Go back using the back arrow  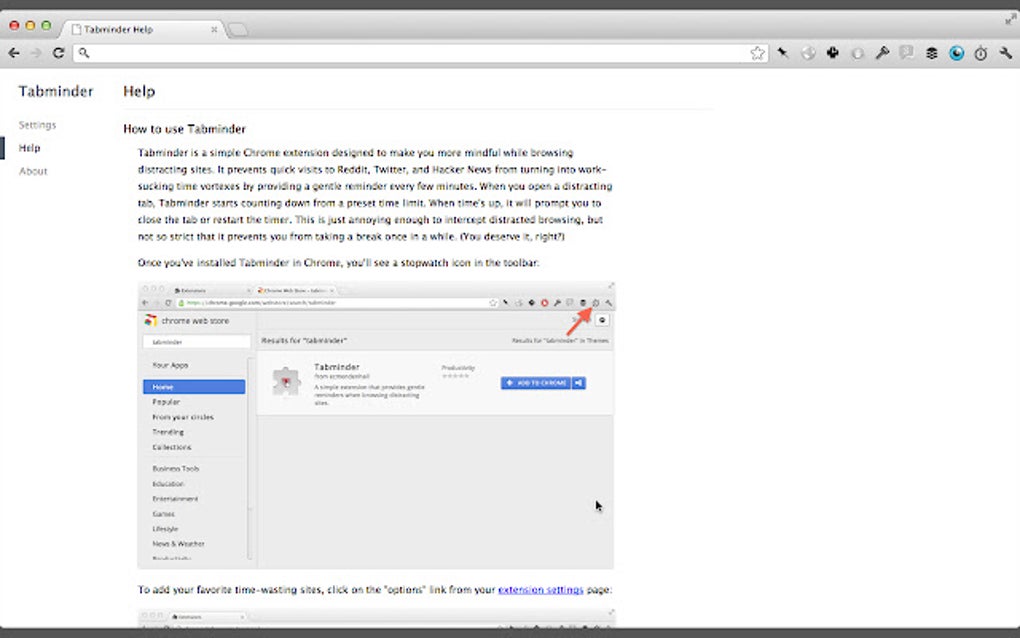tap(14, 53)
